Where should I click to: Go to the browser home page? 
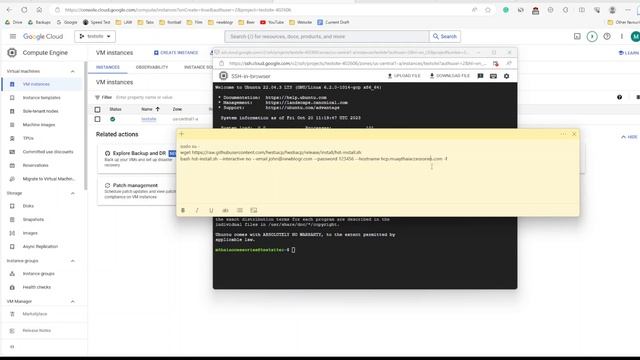click(39, 10)
